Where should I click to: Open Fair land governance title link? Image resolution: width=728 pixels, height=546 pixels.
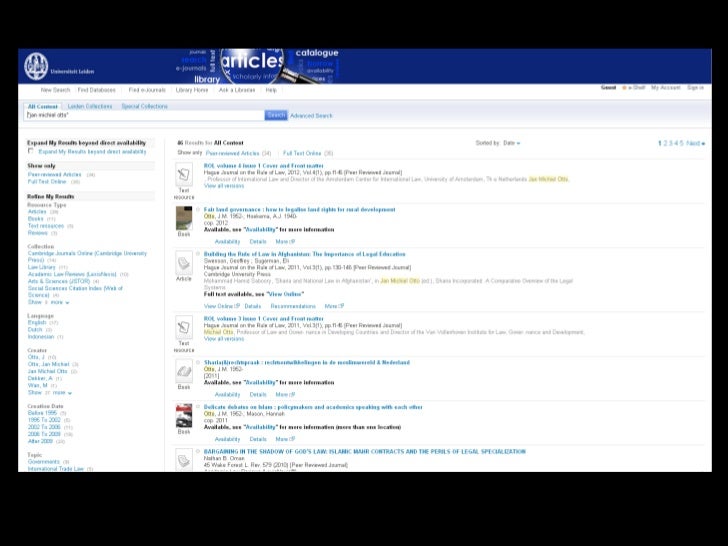pyautogui.click(x=299, y=209)
